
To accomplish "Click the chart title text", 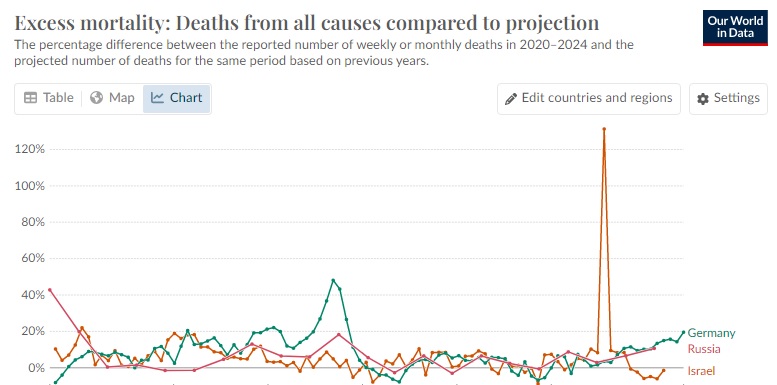I will click(x=307, y=22).
